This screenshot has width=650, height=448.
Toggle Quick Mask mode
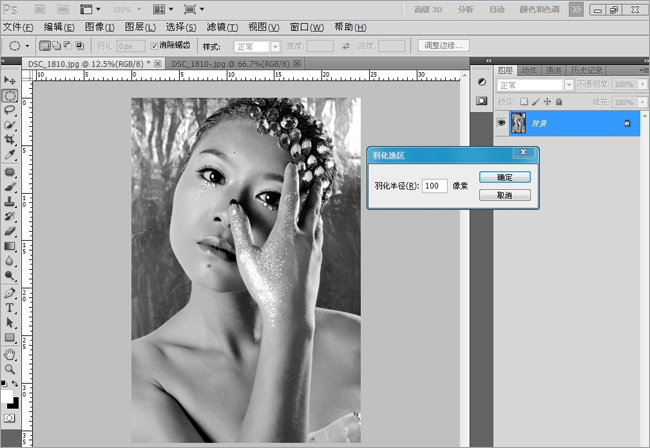pos(10,418)
